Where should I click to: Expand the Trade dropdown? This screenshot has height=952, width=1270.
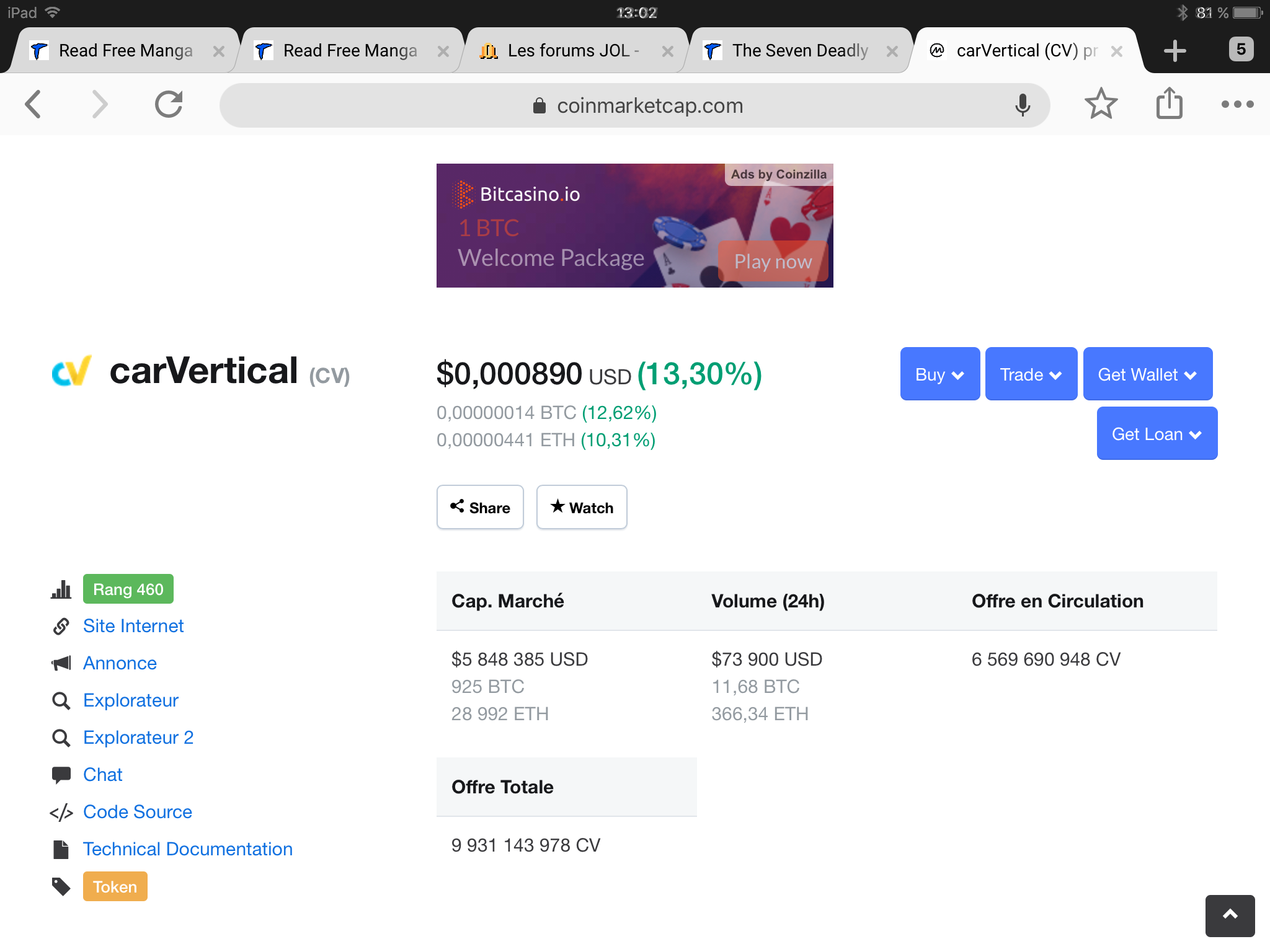tap(1031, 374)
